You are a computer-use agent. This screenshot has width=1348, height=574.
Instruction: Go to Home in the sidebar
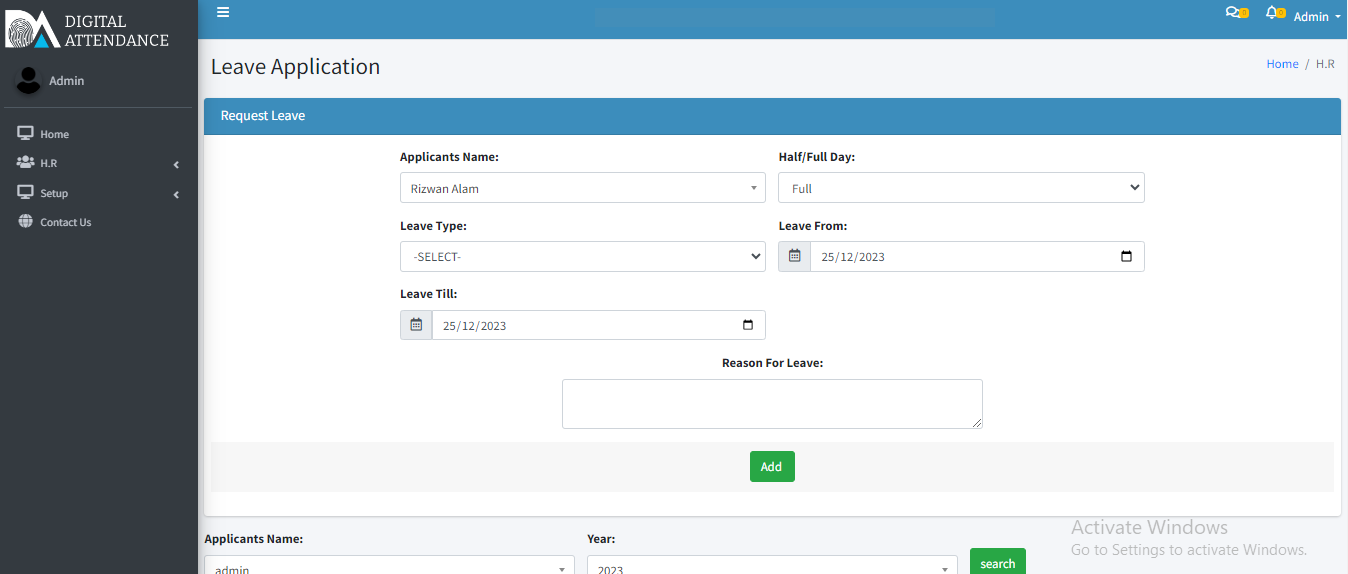click(x=54, y=134)
